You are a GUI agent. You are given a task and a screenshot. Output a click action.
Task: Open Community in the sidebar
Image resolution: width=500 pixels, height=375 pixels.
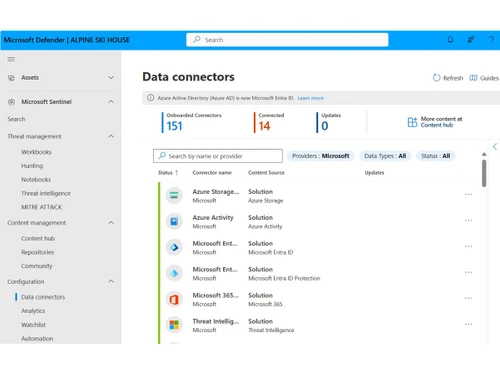pos(37,266)
